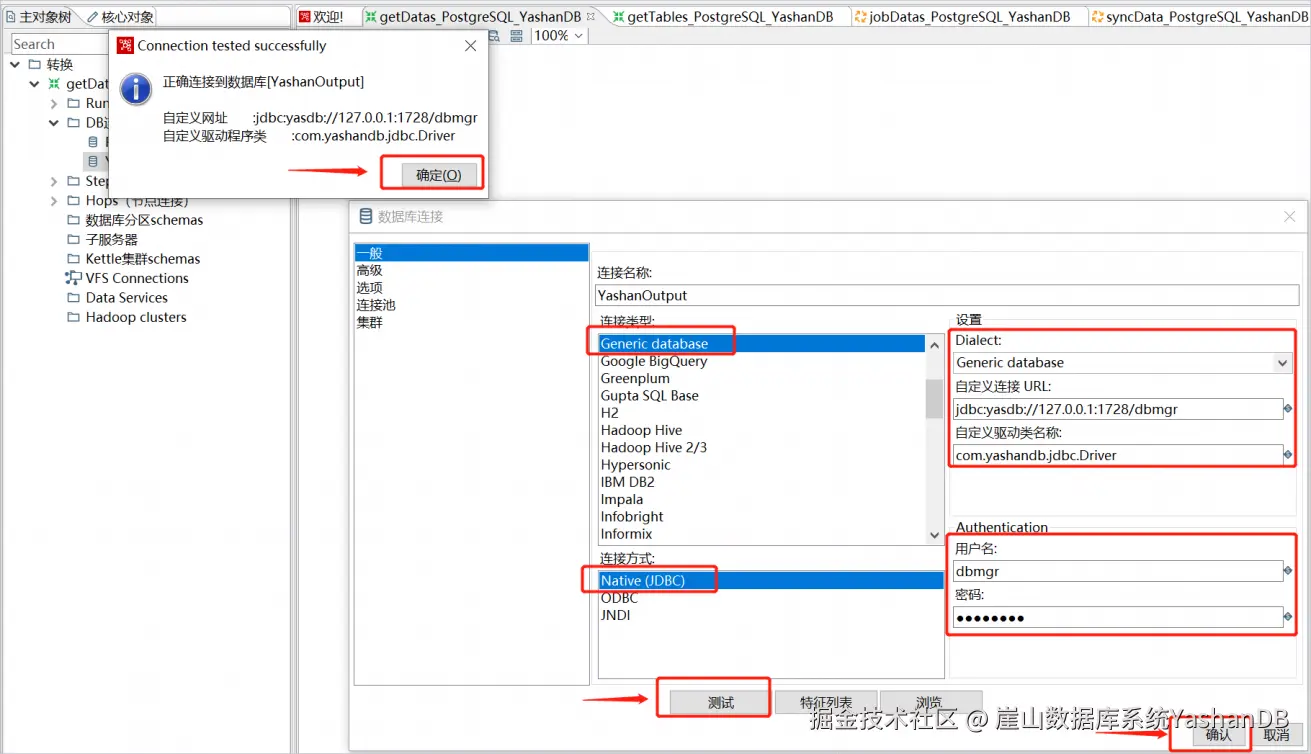This screenshot has height=754, width=1311.
Task: Click the 特征列表 button
Action: [x=825, y=703]
